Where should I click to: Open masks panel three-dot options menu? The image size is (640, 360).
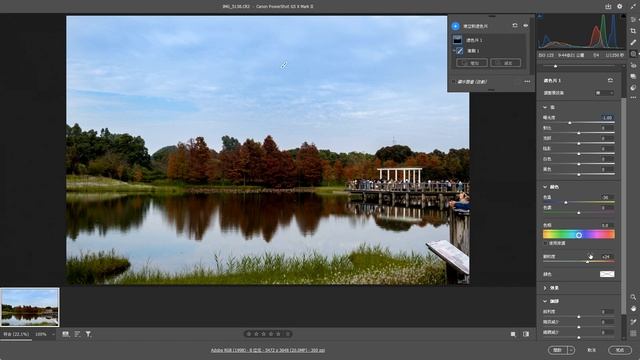coord(527,82)
